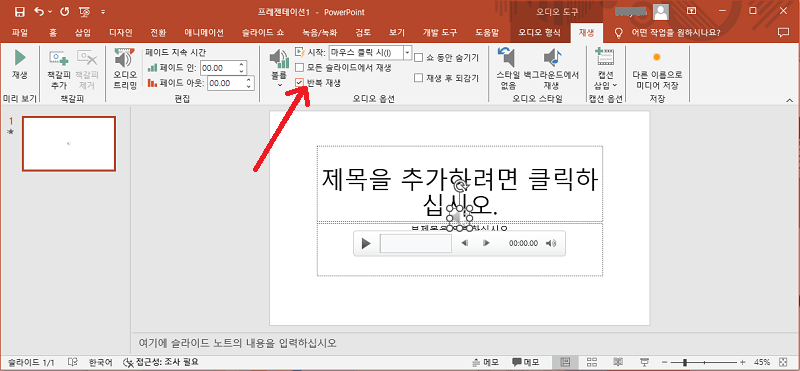Switch to the 홈 tab

coord(53,33)
